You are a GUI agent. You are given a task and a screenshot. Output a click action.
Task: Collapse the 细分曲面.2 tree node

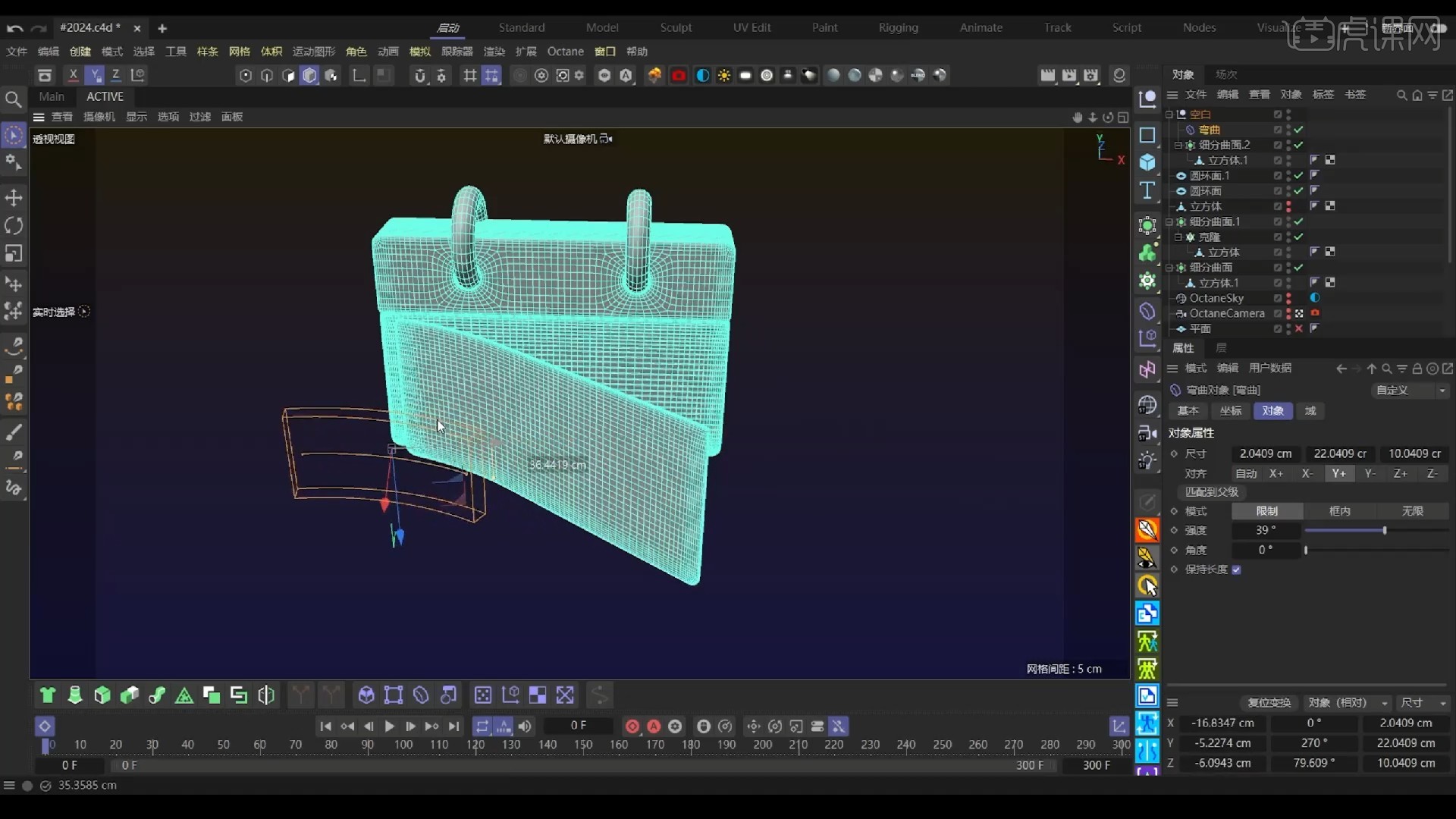[1178, 145]
